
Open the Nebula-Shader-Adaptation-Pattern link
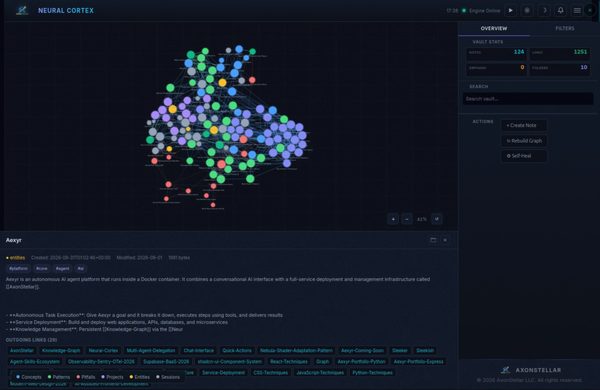coord(296,350)
